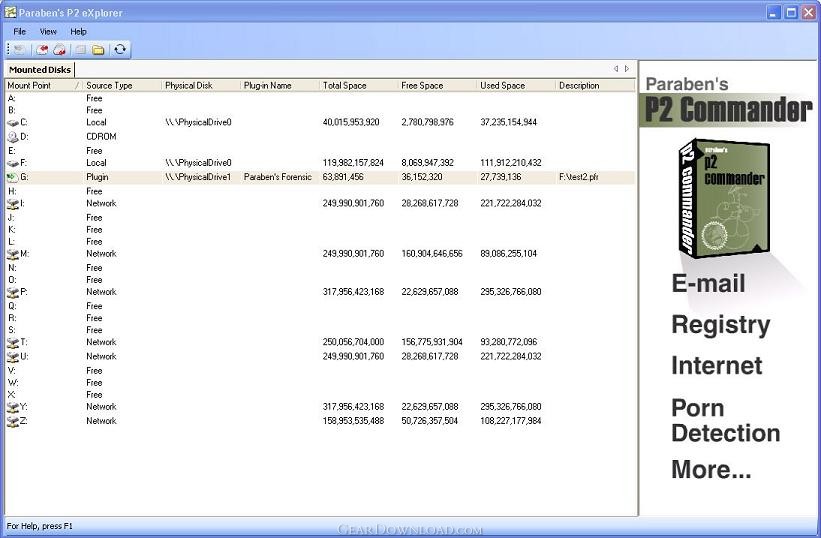Click the More... link in ad panel
This screenshot has width=821, height=538.
click(711, 469)
